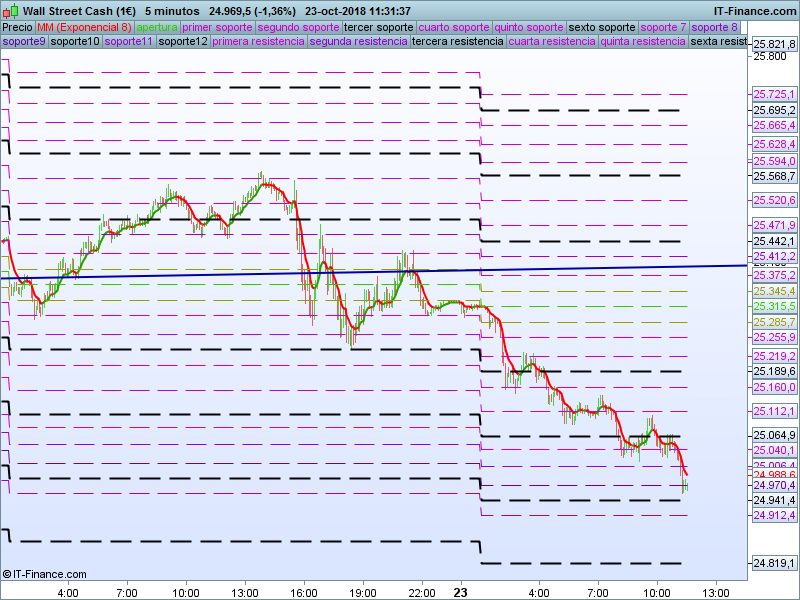Click price label 25.255,9
The height and width of the screenshot is (600, 800).
pyautogui.click(x=774, y=337)
